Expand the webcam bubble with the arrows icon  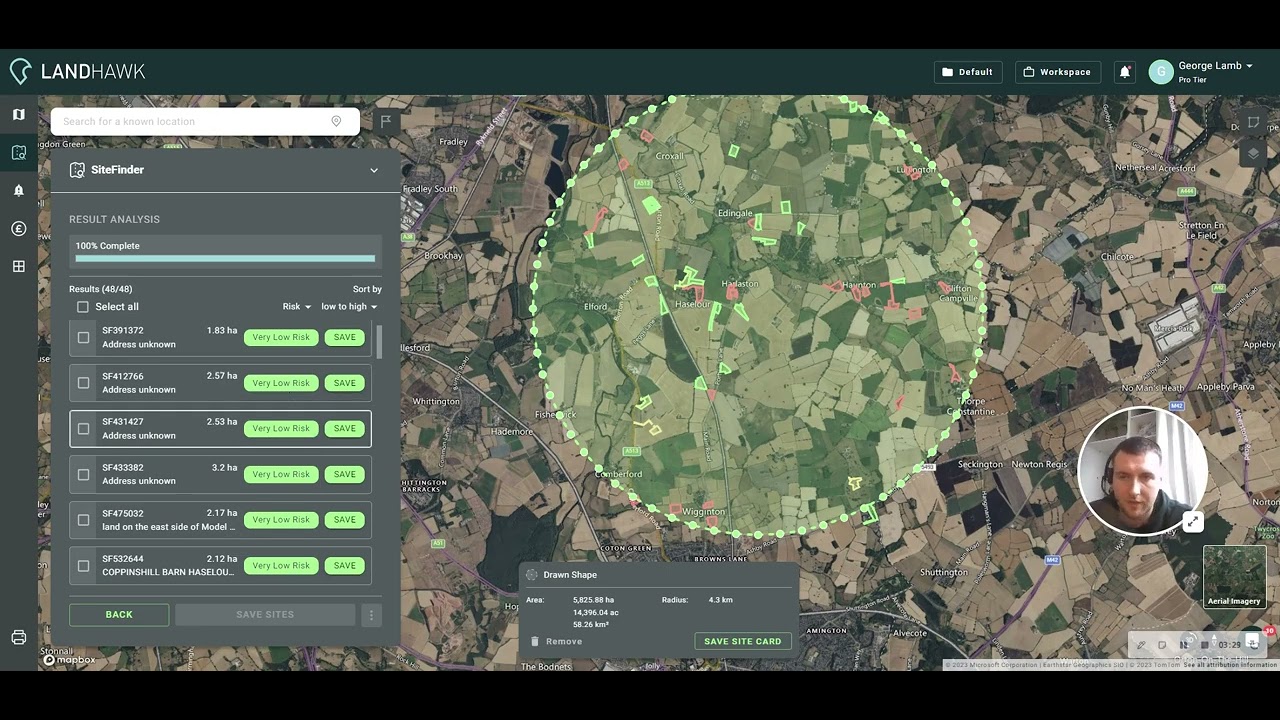[x=1193, y=522]
